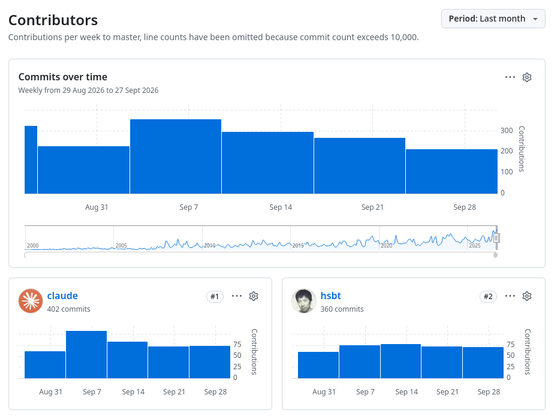554x416 pixels.
Task: Open three-dot menu on hsbt's card
Action: [510, 296]
